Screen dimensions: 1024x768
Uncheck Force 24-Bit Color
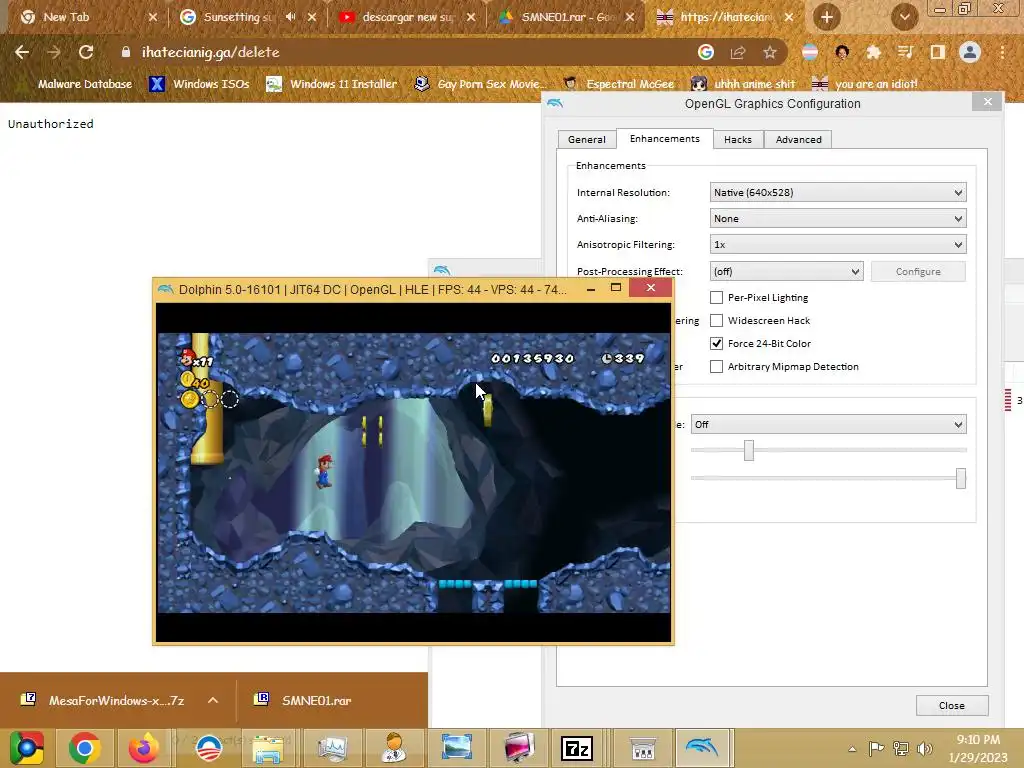[x=716, y=343]
